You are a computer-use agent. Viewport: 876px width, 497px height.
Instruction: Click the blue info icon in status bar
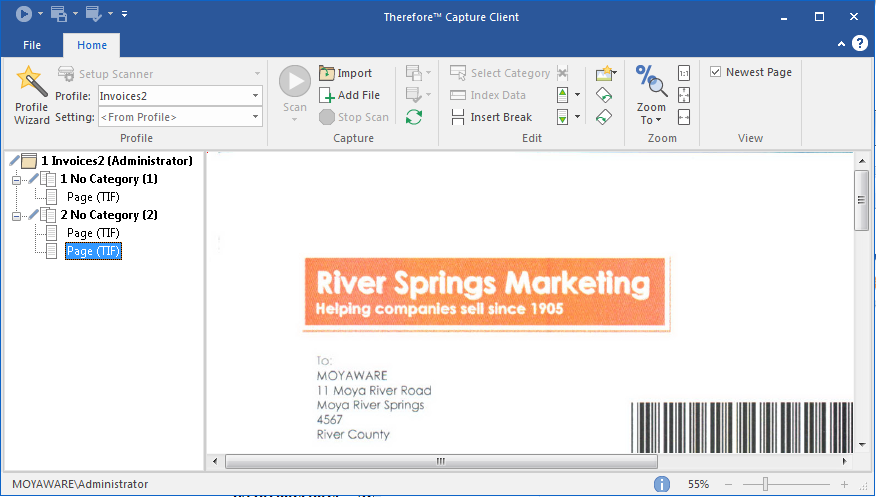tap(662, 484)
